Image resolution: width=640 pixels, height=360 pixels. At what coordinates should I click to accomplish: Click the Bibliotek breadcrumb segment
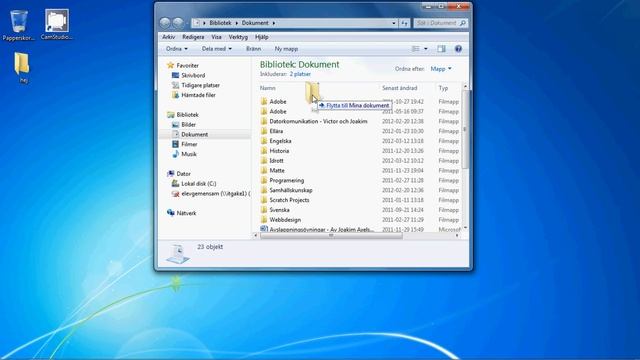pyautogui.click(x=220, y=23)
